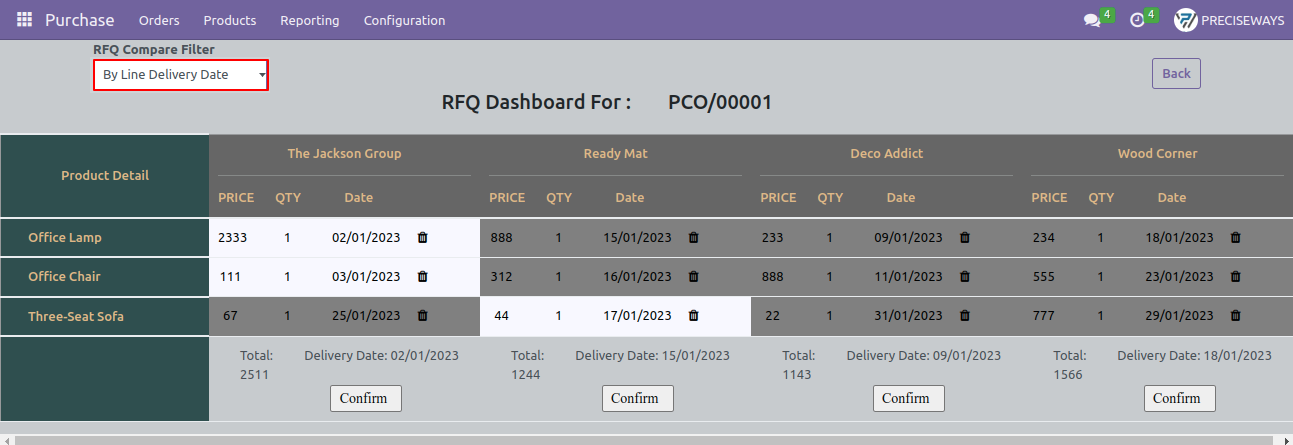Delete Ready Mat Three-Seat Sofa line
Viewport: 1293px width, 445px height.
(693, 316)
